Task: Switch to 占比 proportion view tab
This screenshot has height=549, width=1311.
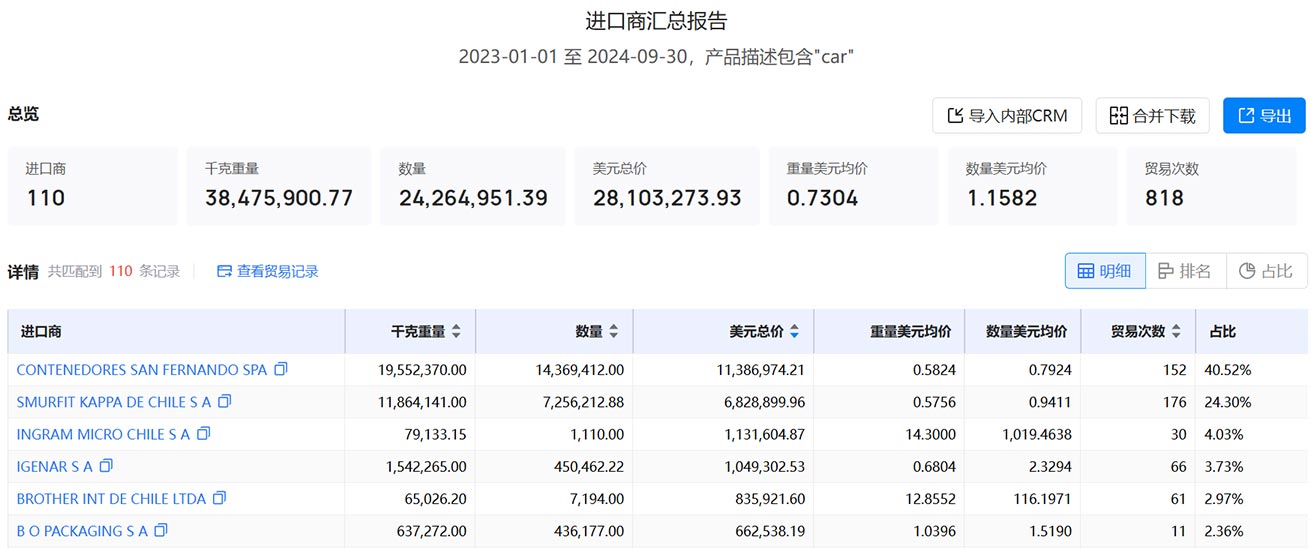Action: [1266, 271]
